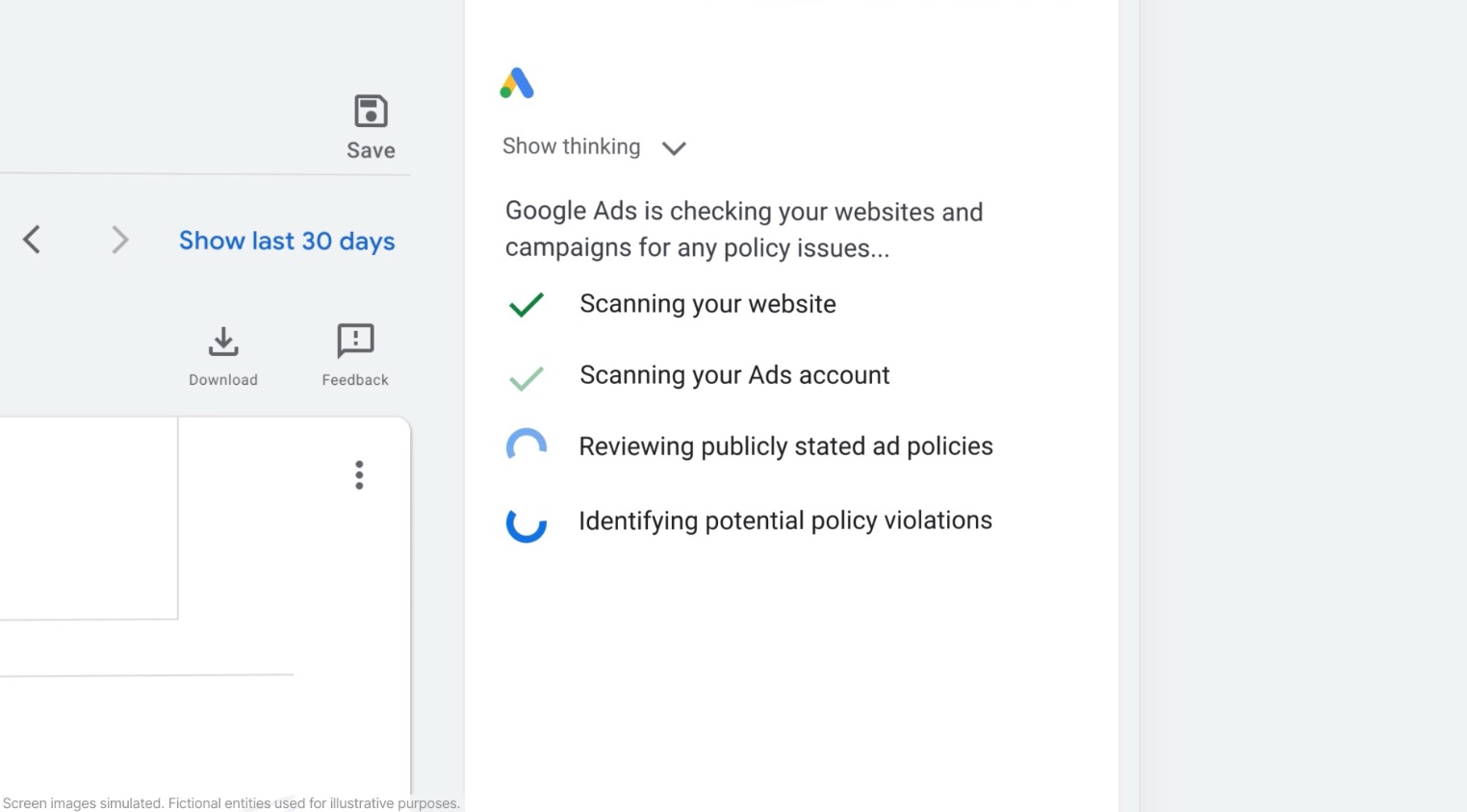Click spinner beside Identifying potential policy violations

527,523
